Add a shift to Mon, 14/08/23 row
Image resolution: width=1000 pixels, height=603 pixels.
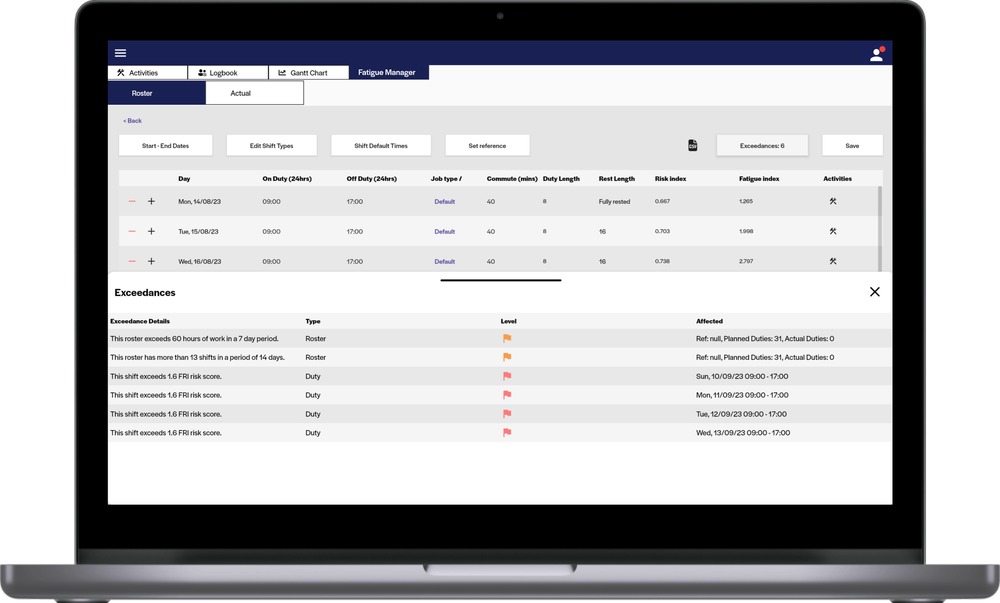point(151,201)
